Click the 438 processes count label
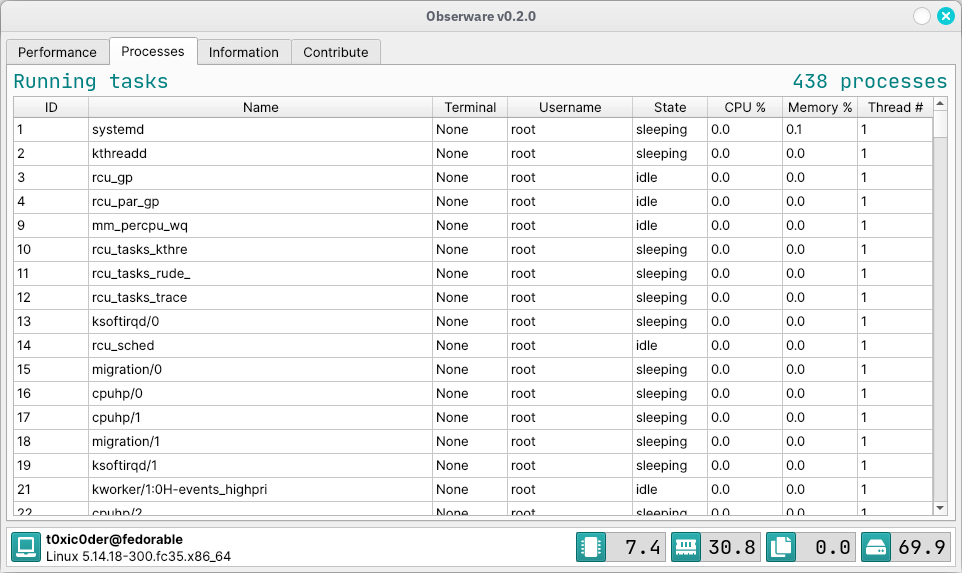The width and height of the screenshot is (962, 573). [870, 81]
